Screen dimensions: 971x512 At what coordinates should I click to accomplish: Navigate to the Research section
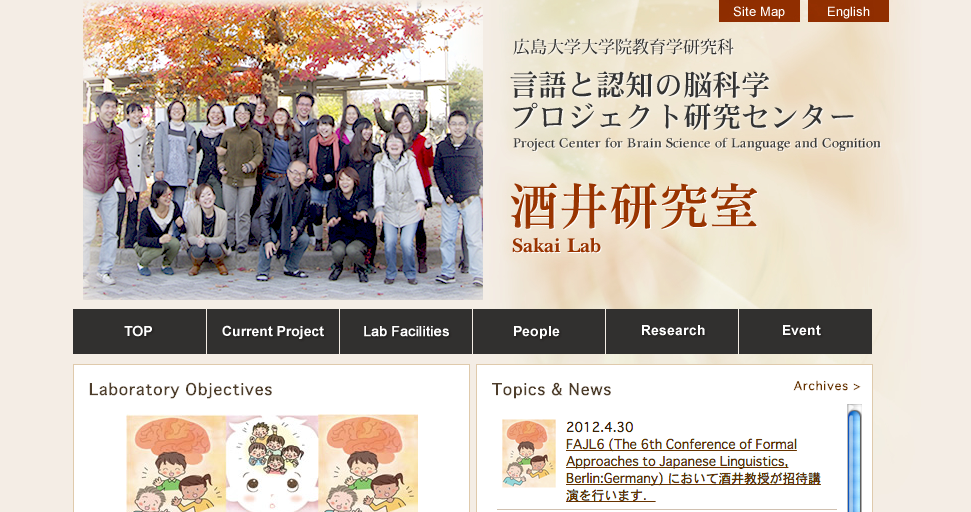click(x=672, y=331)
